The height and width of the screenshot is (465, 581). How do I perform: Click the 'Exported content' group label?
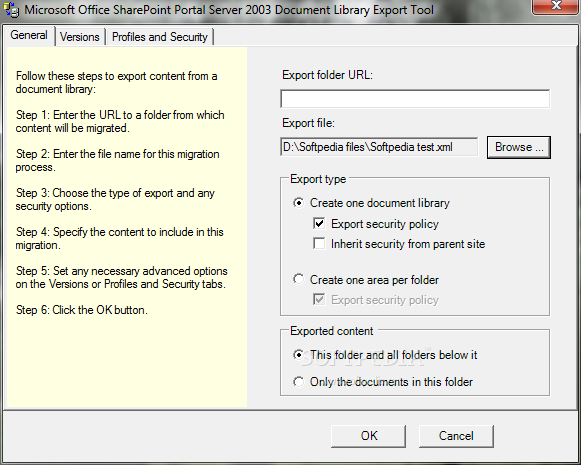click(x=332, y=331)
